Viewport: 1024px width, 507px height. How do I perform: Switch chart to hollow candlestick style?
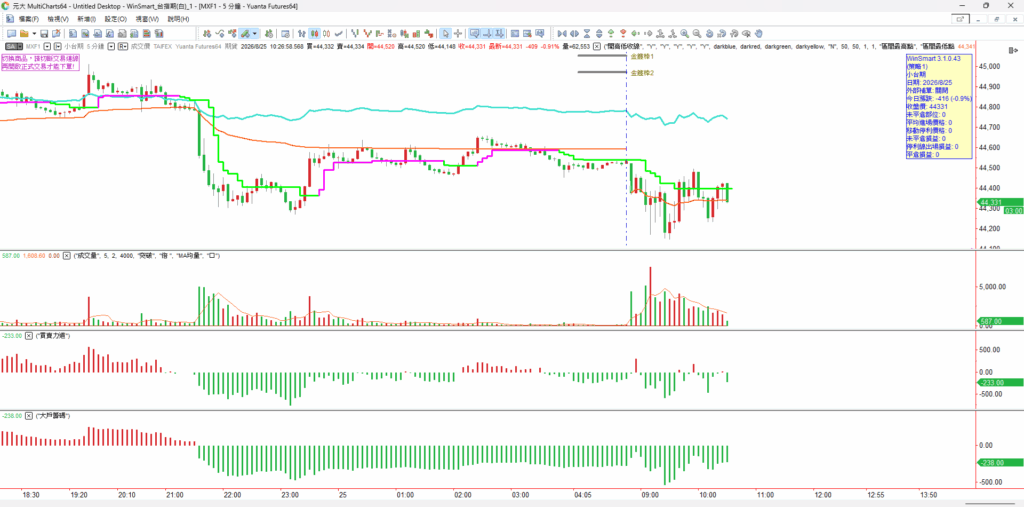click(x=326, y=33)
